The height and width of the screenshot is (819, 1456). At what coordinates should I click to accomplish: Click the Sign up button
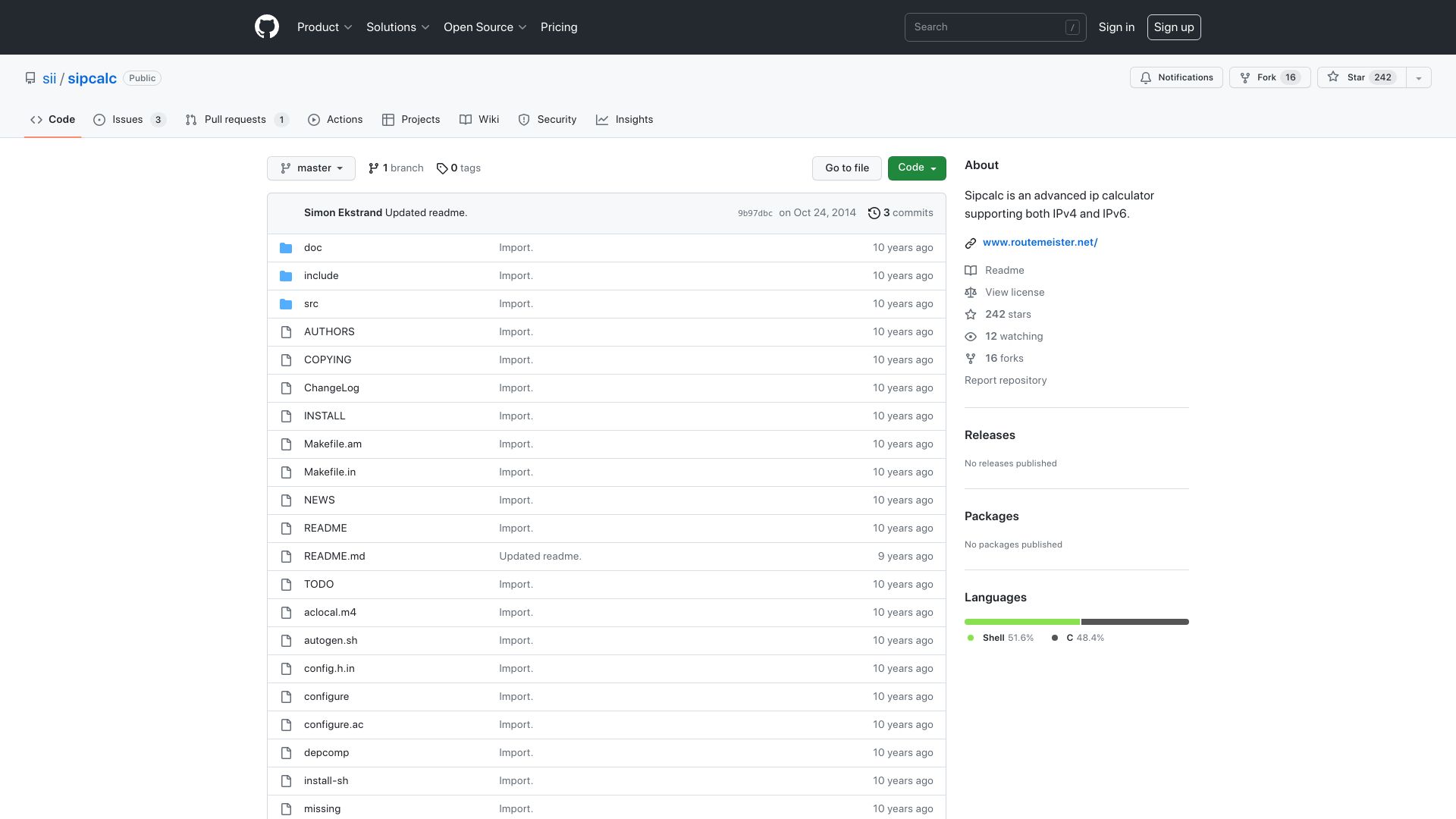pyautogui.click(x=1174, y=27)
